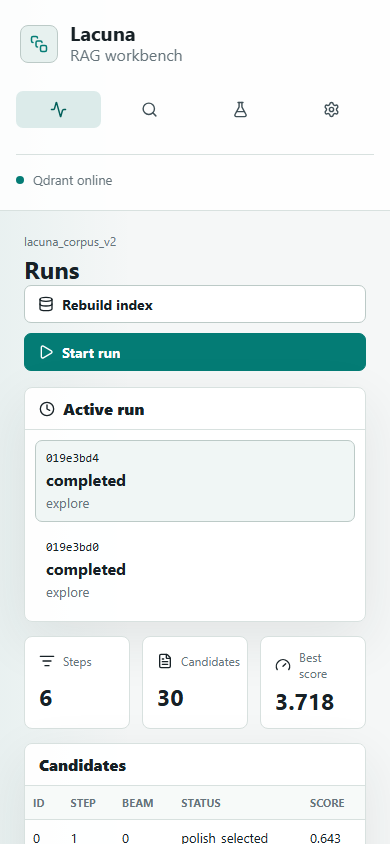Open the settings tab with the gear icon

tap(331, 109)
